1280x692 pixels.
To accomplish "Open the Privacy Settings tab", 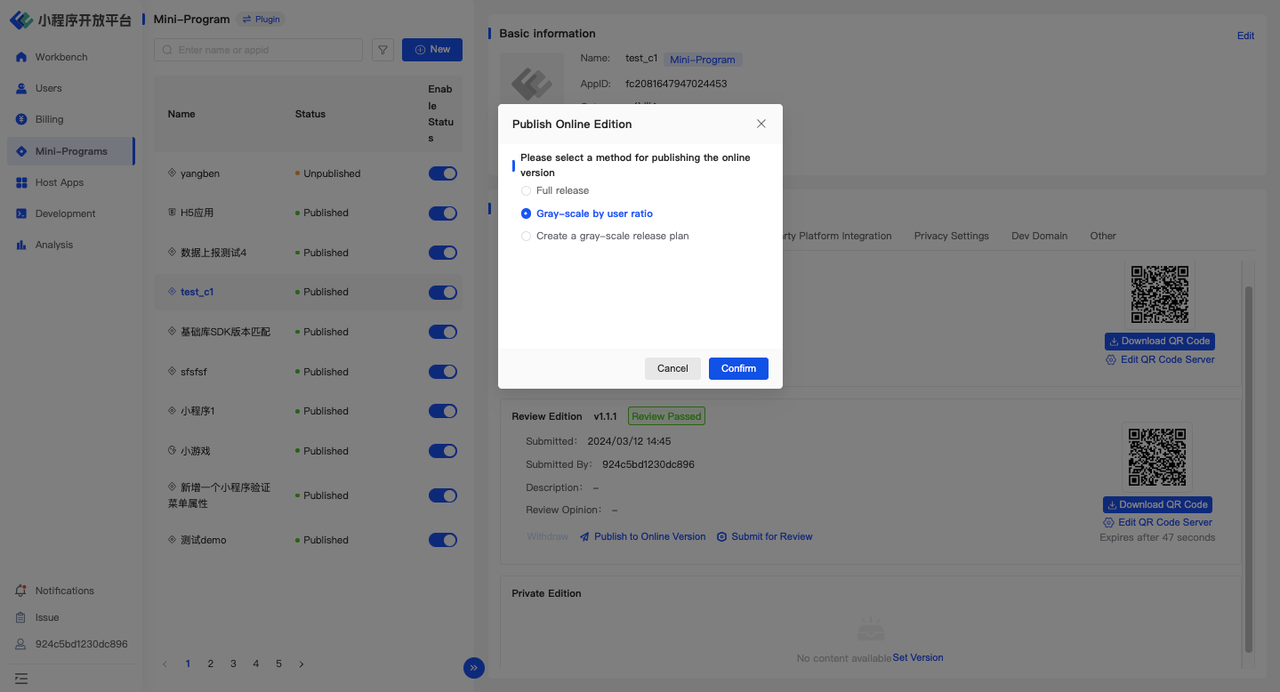I will pos(951,236).
